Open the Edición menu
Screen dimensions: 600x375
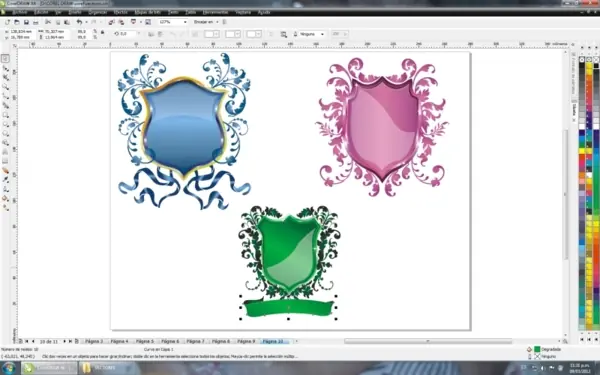pos(41,12)
